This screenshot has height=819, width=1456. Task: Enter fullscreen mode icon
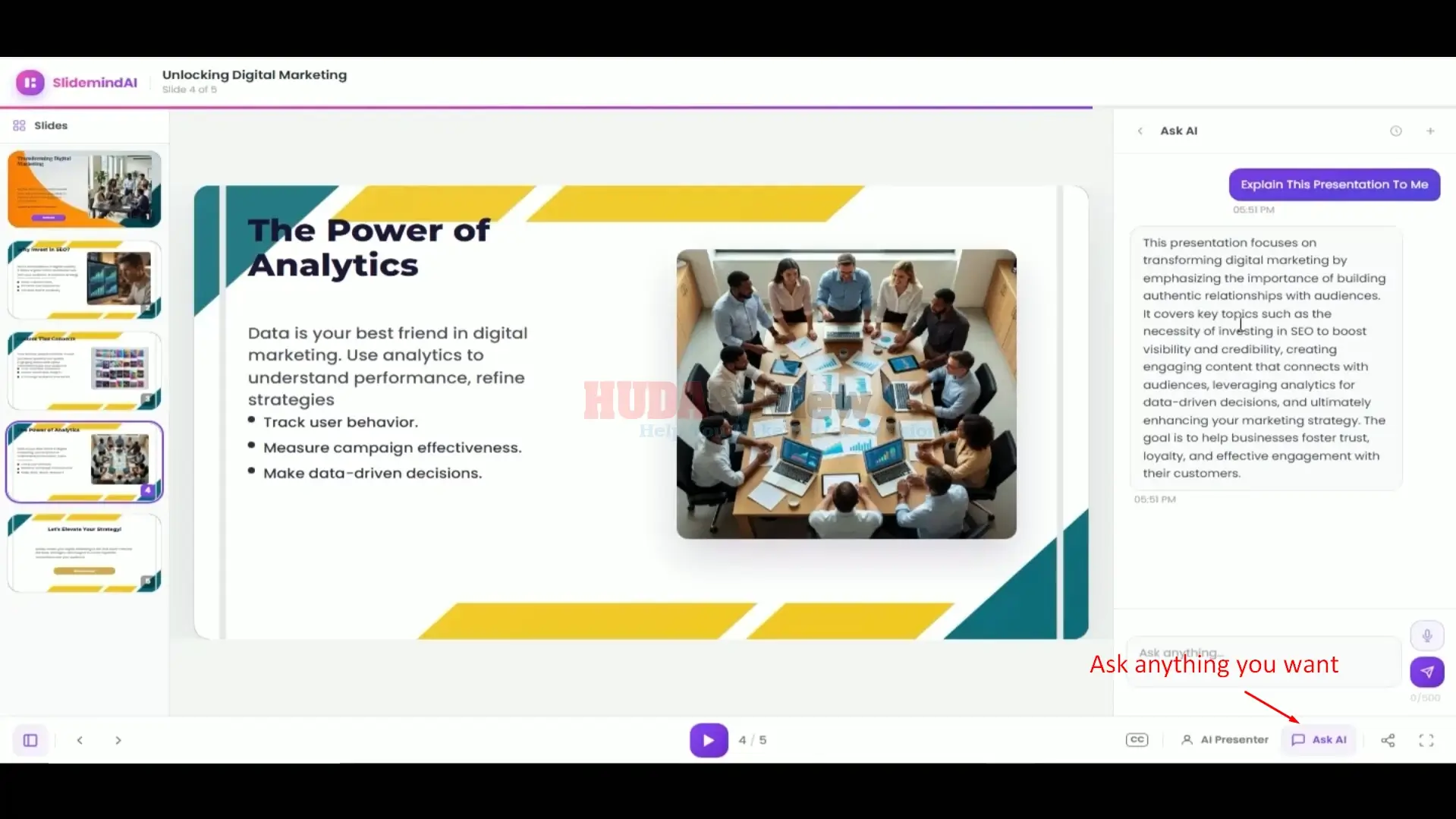1426,740
